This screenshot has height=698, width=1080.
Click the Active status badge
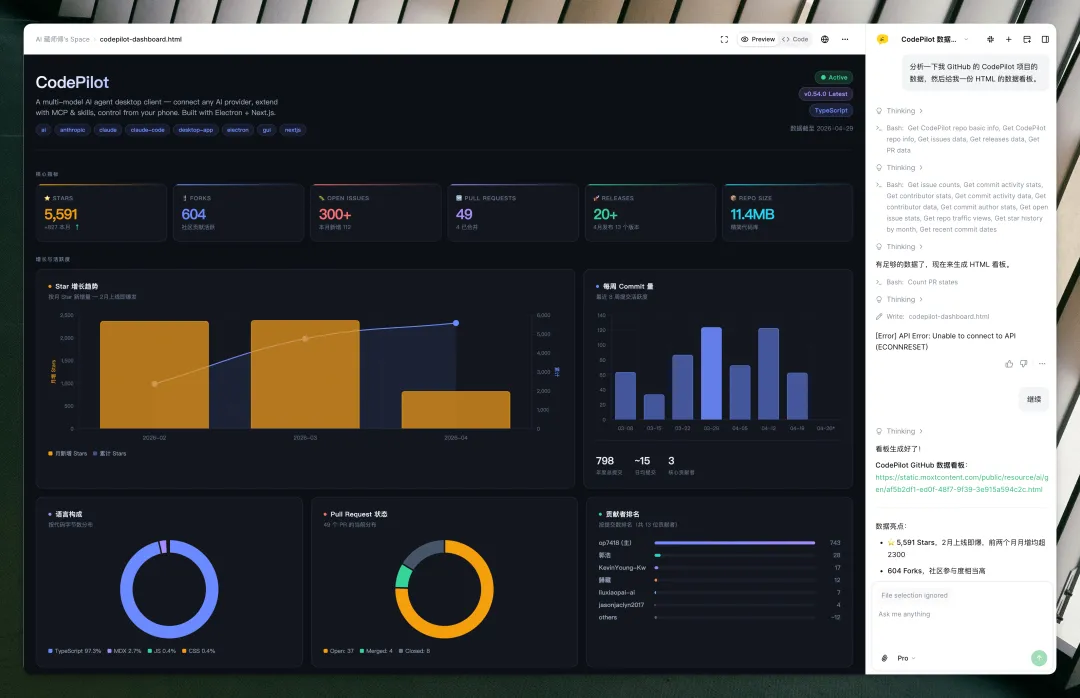tap(833, 78)
